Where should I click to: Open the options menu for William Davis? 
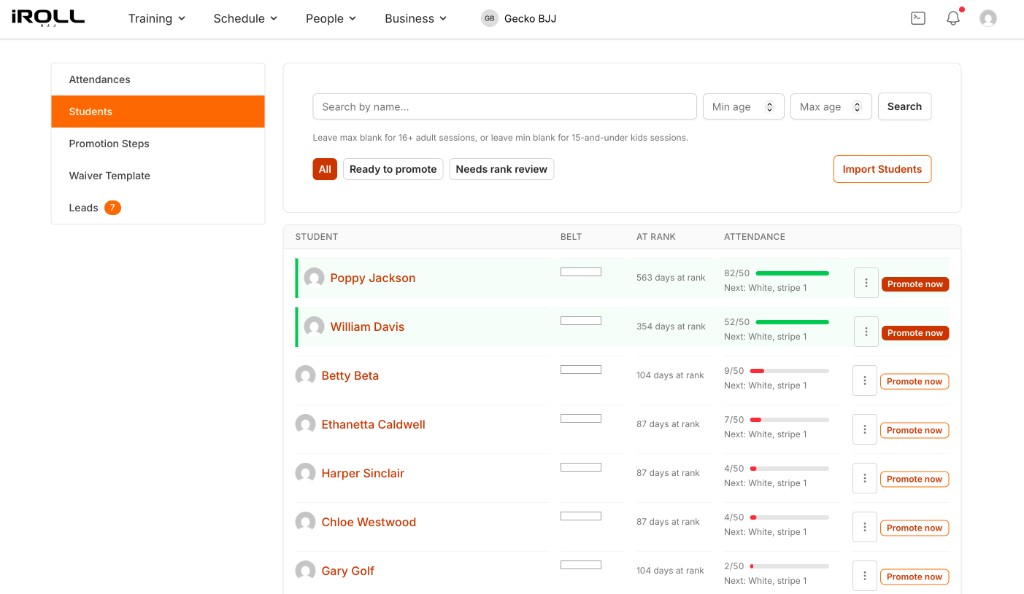point(866,332)
